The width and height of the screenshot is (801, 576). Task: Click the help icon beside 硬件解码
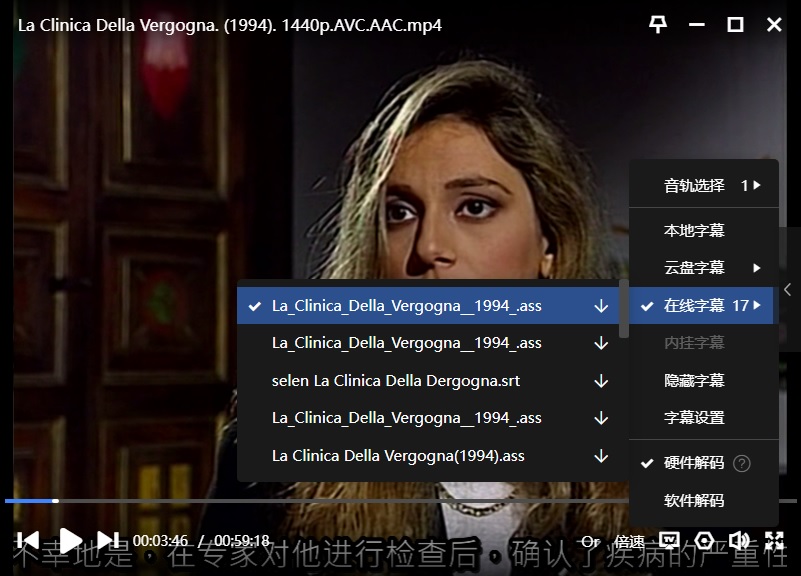pos(741,463)
